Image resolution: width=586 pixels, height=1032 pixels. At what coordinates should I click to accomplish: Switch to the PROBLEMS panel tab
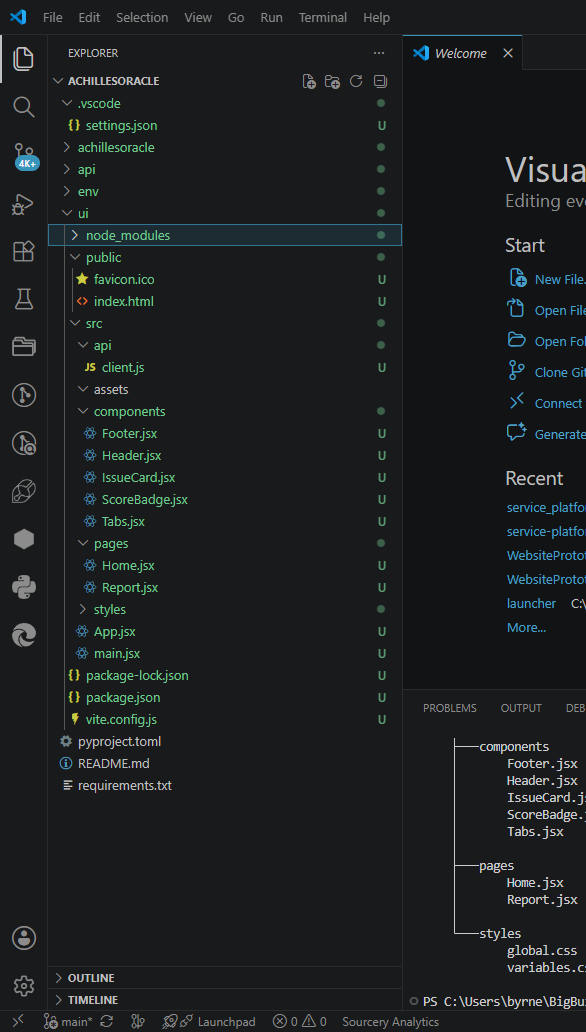tap(450, 708)
